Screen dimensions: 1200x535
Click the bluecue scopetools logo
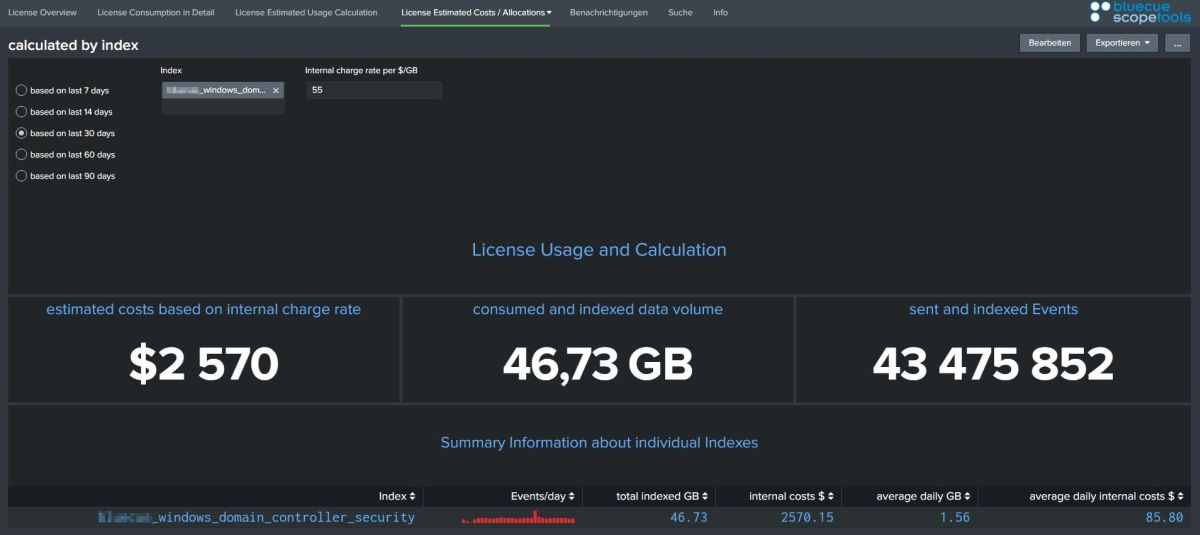(1140, 12)
